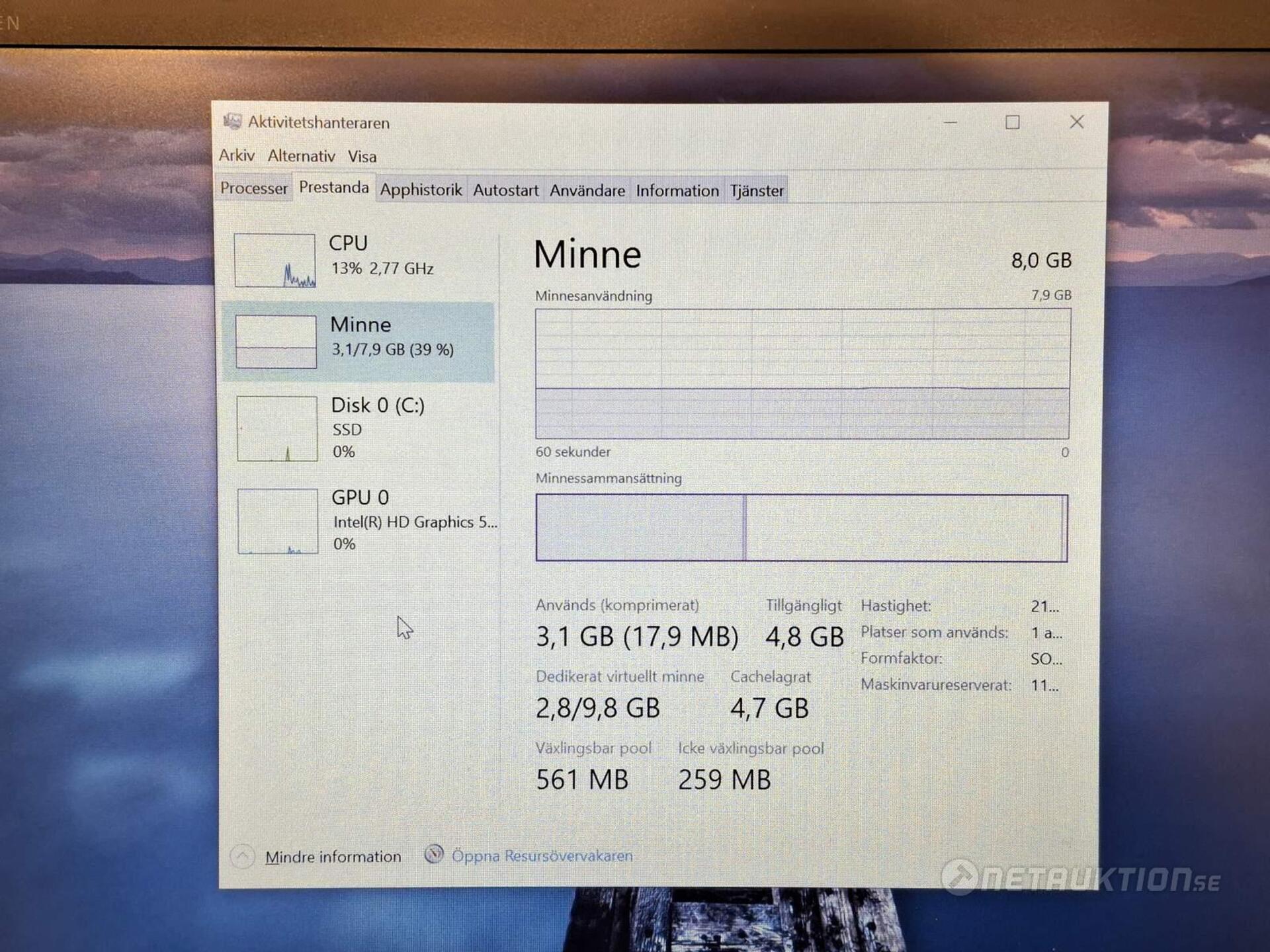The image size is (1270, 952).
Task: Open the Visa menu
Action: pyautogui.click(x=362, y=157)
